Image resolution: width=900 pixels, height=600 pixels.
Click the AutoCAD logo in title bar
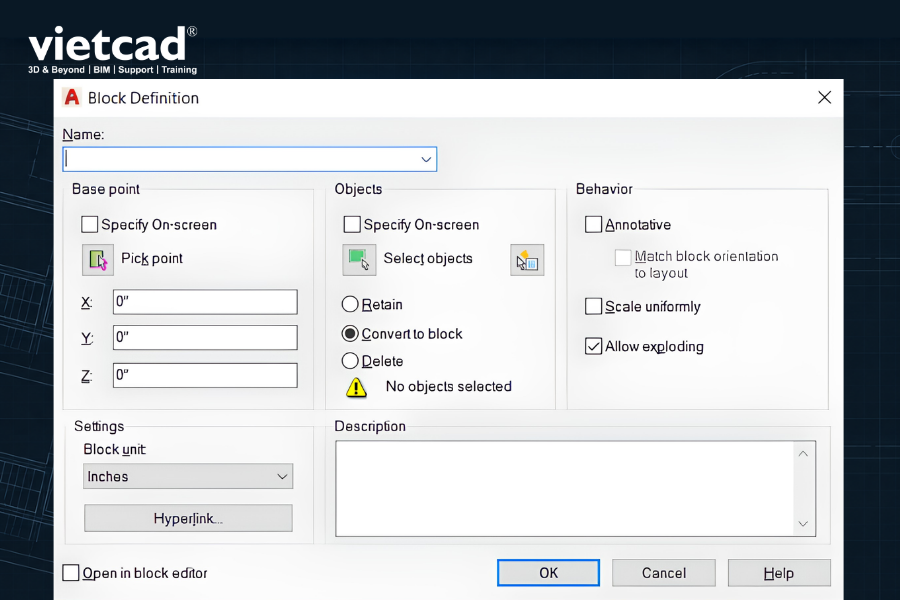coord(72,98)
